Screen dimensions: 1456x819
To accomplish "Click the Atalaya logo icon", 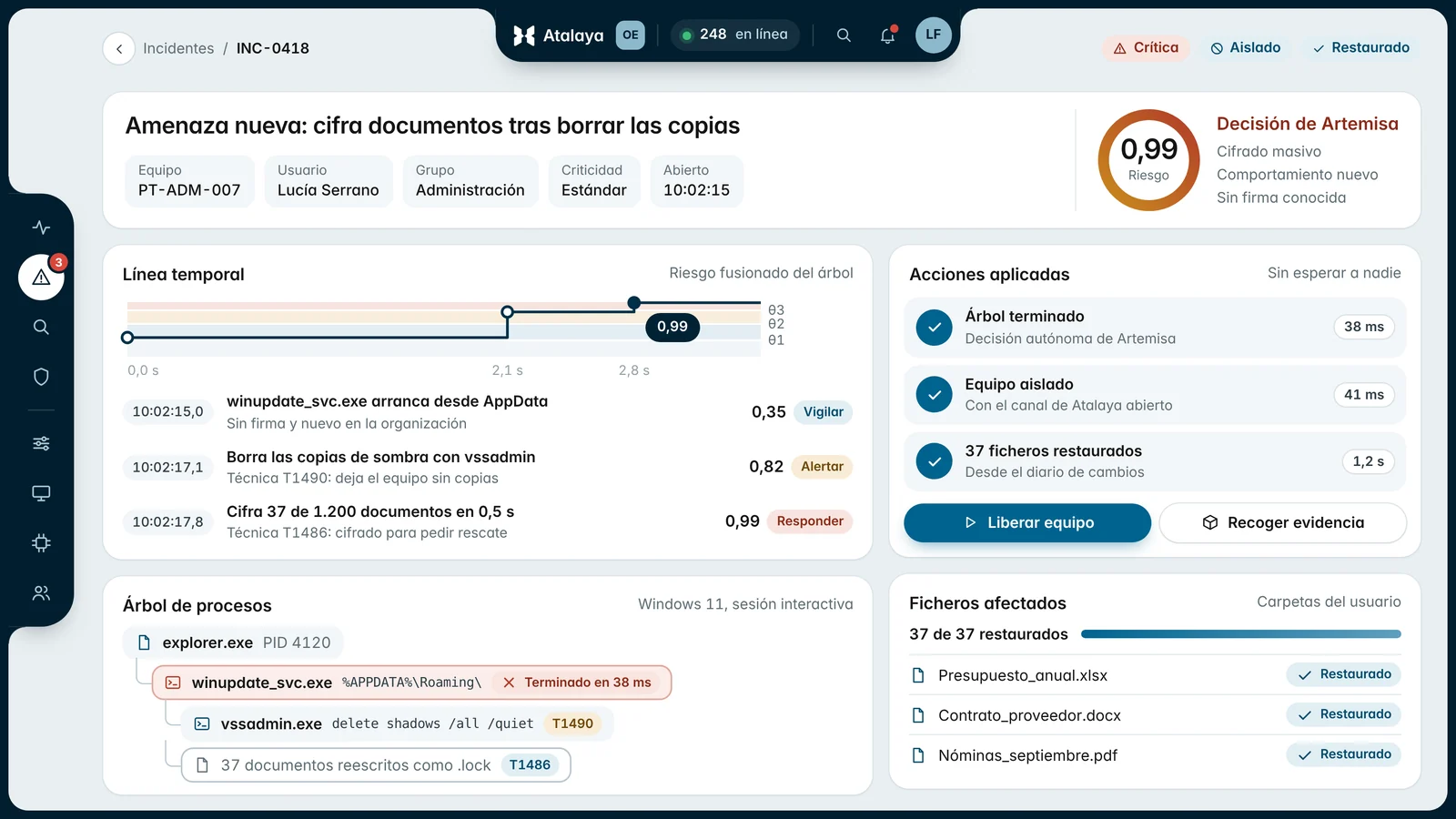I will point(524,35).
